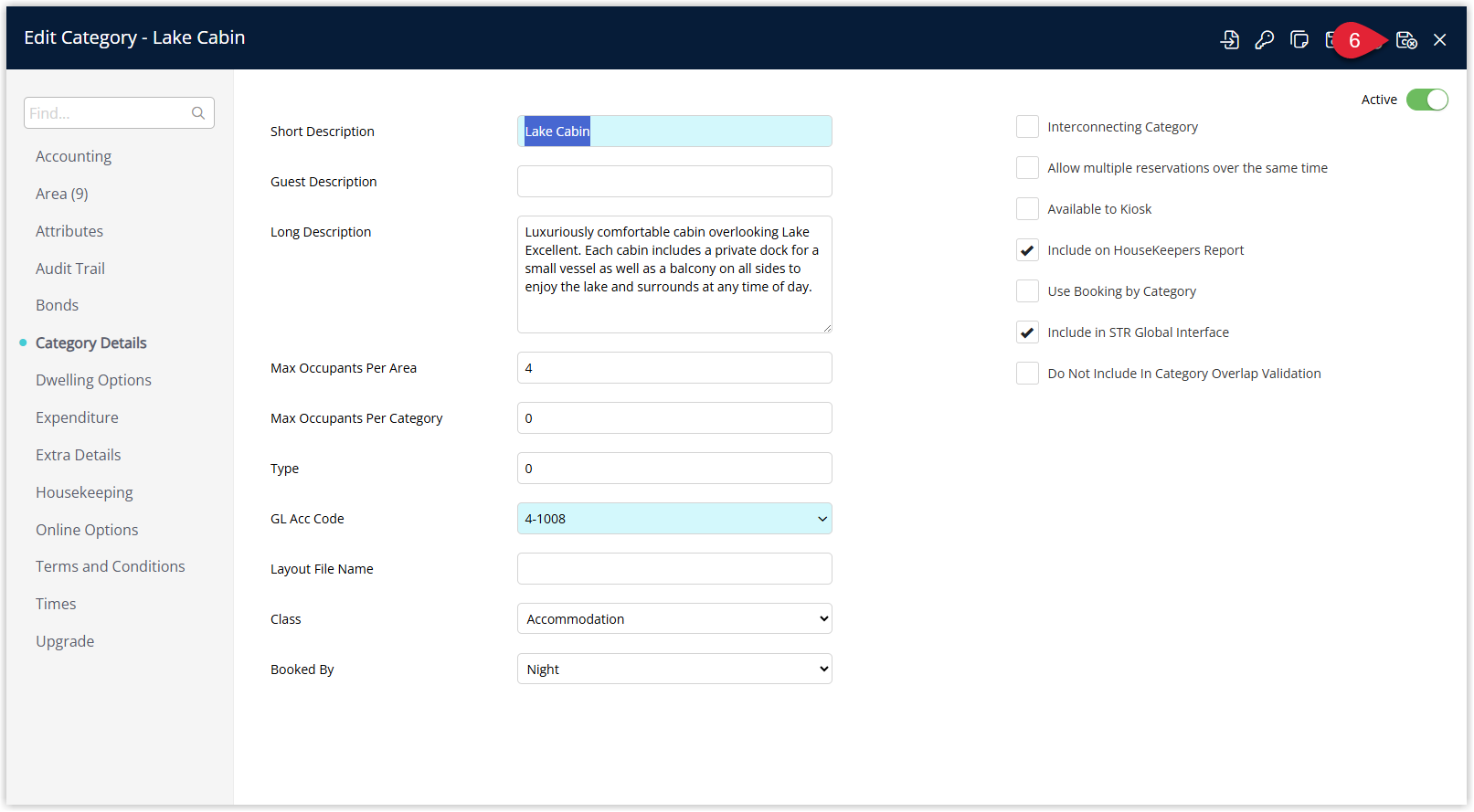Open the Accounting section in sidebar
The height and width of the screenshot is (812, 1474).
[x=73, y=156]
